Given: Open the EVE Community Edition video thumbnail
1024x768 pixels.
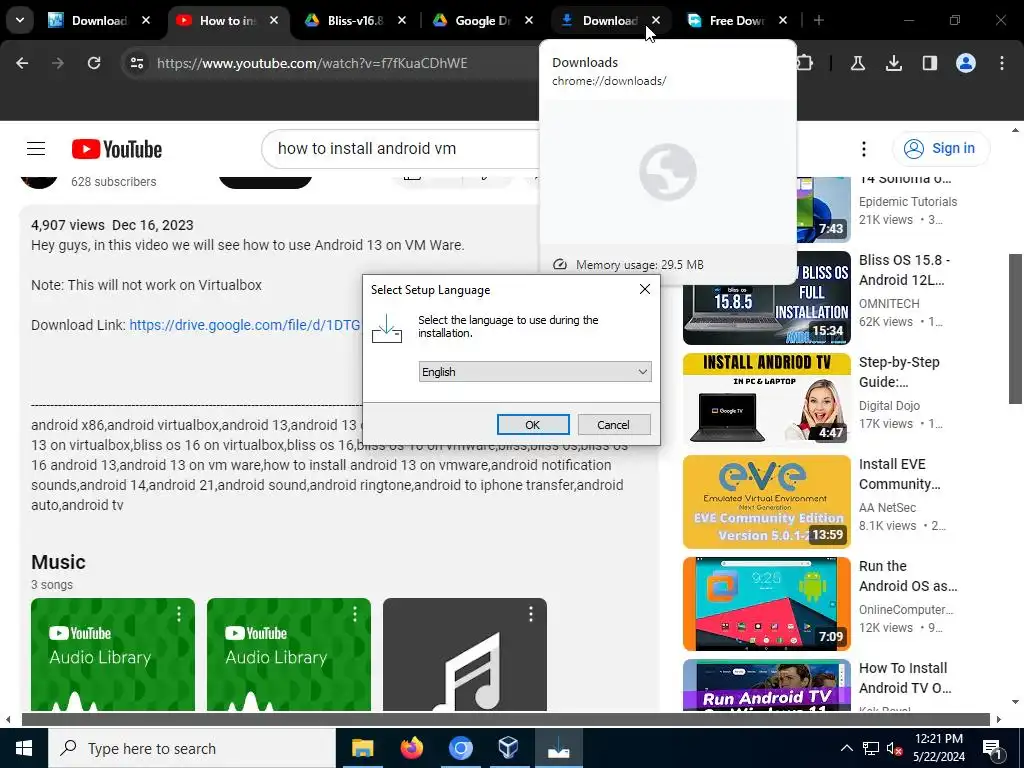Looking at the screenshot, I should (767, 502).
